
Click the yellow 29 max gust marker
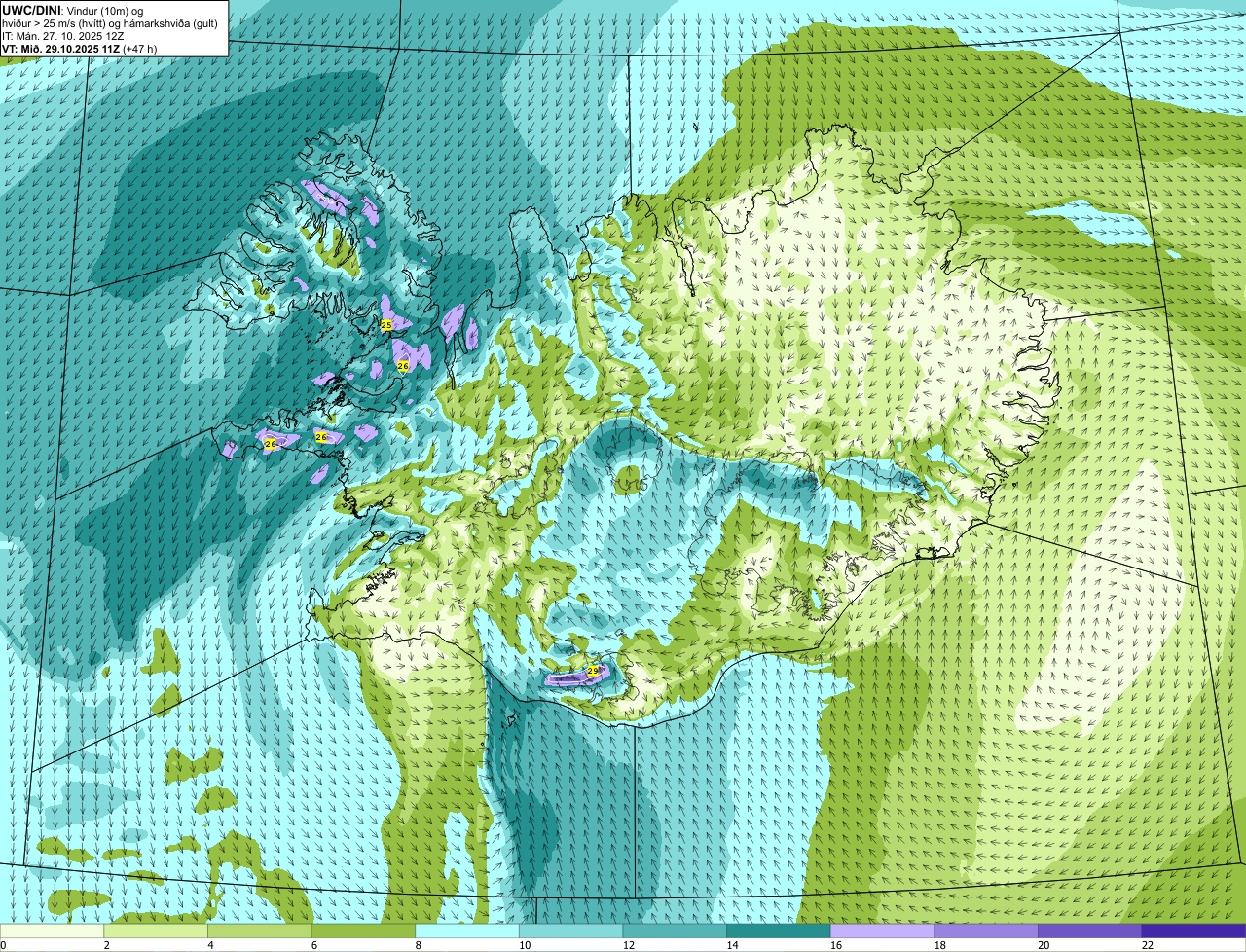click(x=593, y=672)
